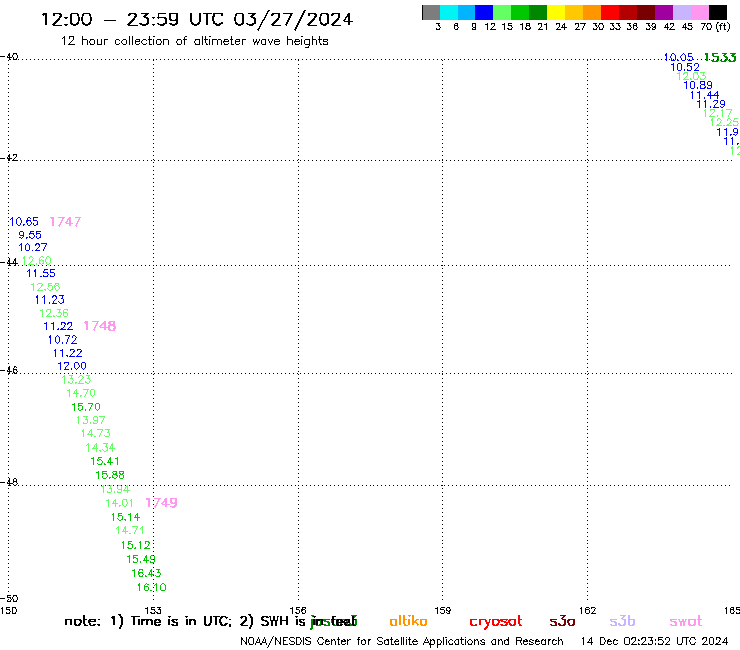
Task: Click the wave height reading 10.27
Action: (33, 247)
